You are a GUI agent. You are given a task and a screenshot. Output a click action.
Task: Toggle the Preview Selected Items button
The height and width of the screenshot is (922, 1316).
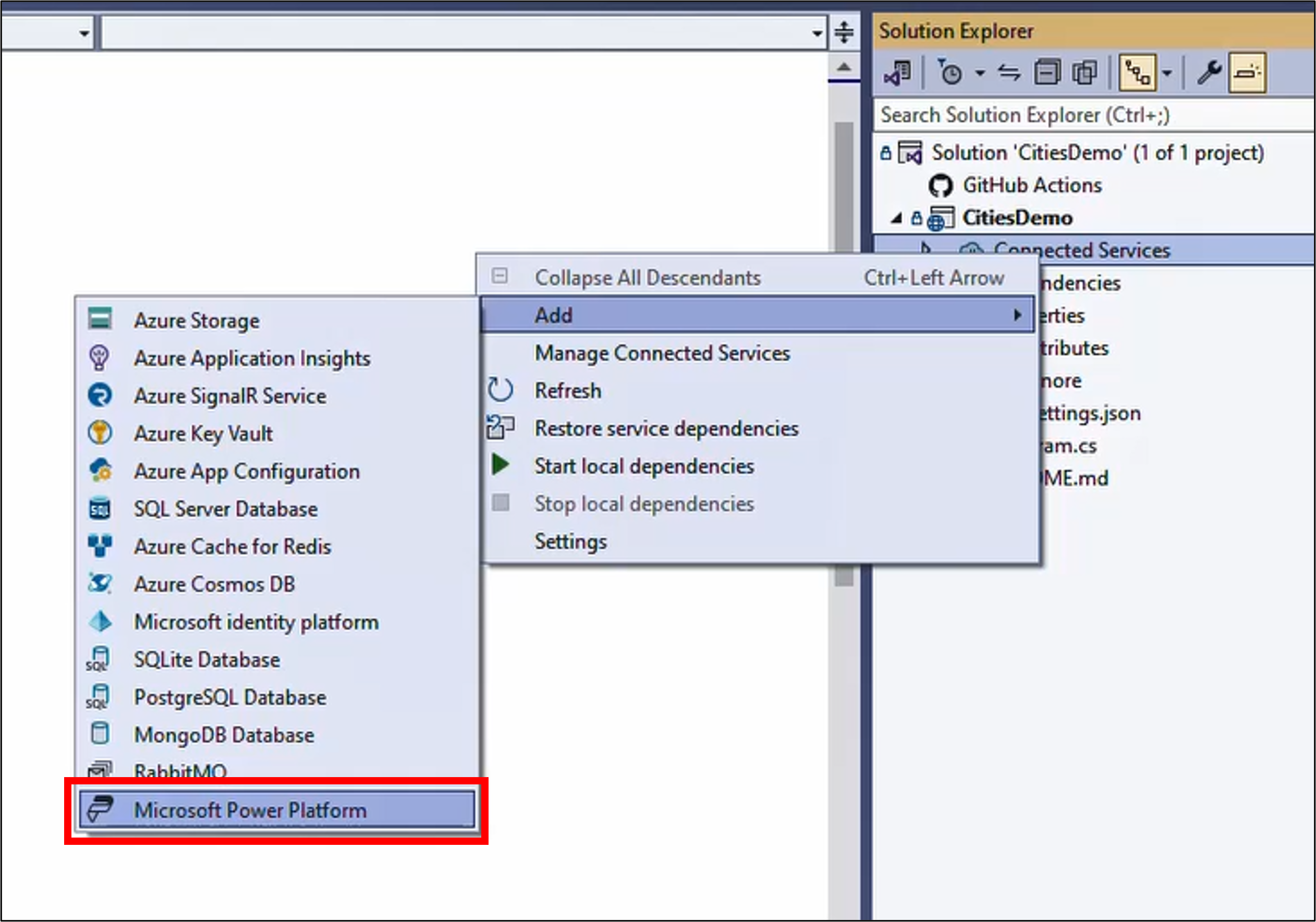point(1247,73)
